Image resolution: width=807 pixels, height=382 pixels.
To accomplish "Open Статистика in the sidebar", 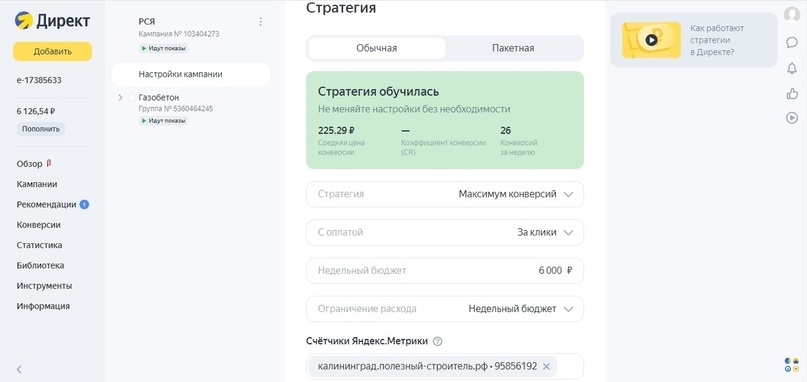I will click(x=39, y=245).
